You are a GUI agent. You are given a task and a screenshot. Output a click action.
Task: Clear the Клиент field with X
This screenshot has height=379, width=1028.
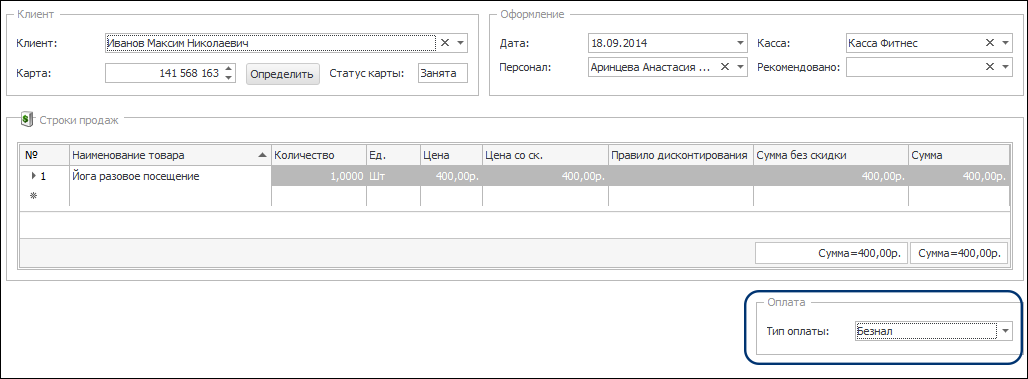click(x=444, y=43)
